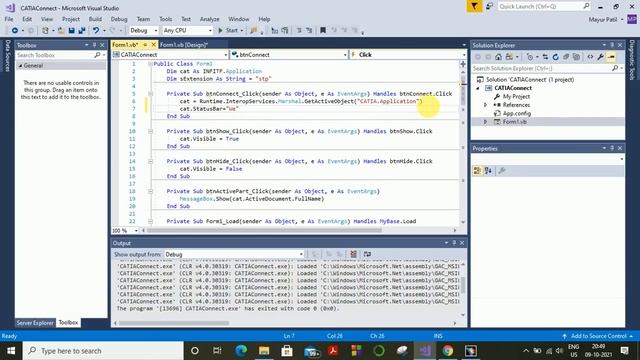
Task: Click the New Project toolbar icon
Action: 45,31
